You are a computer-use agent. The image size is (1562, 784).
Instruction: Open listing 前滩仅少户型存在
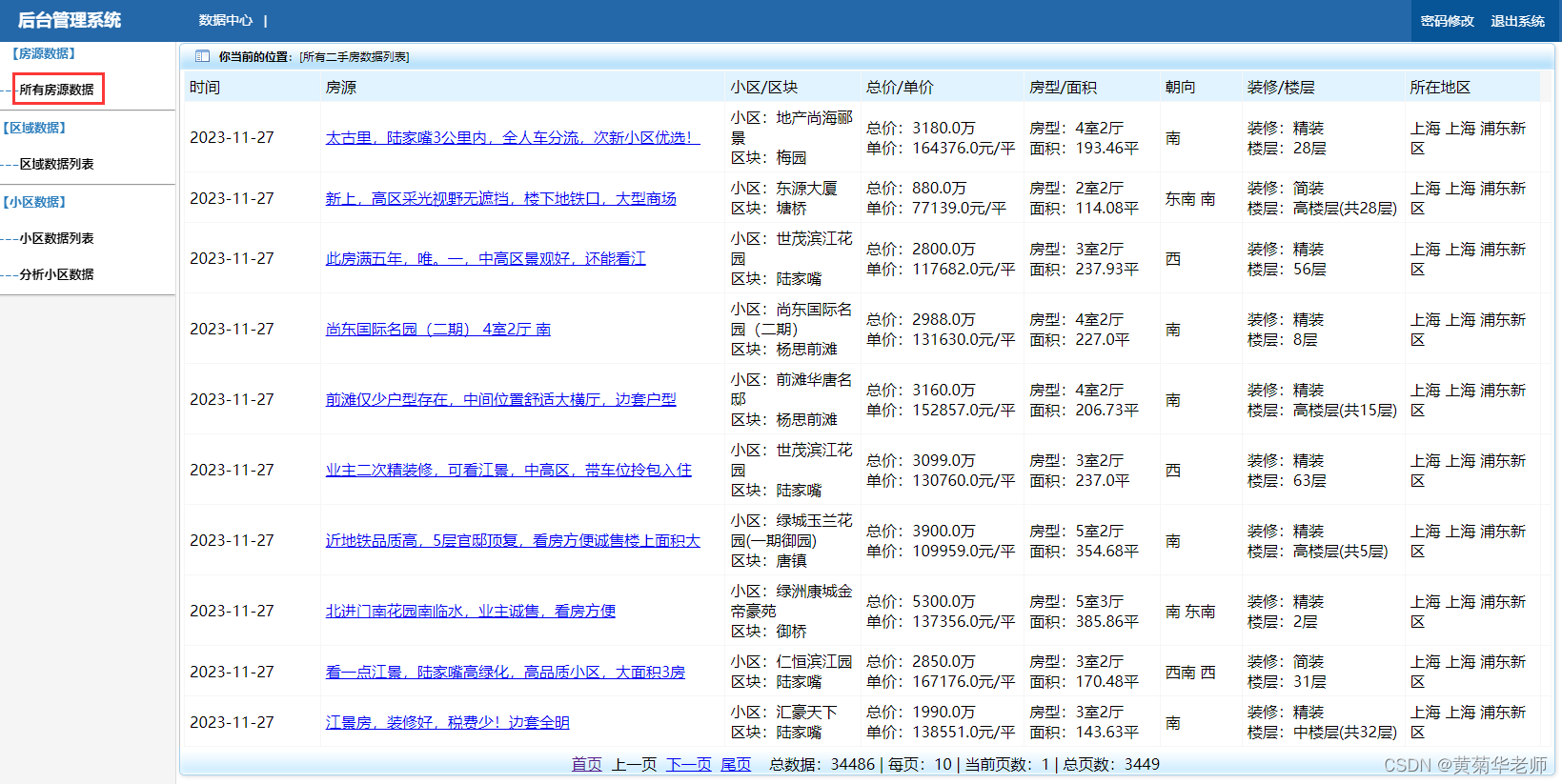pos(501,399)
